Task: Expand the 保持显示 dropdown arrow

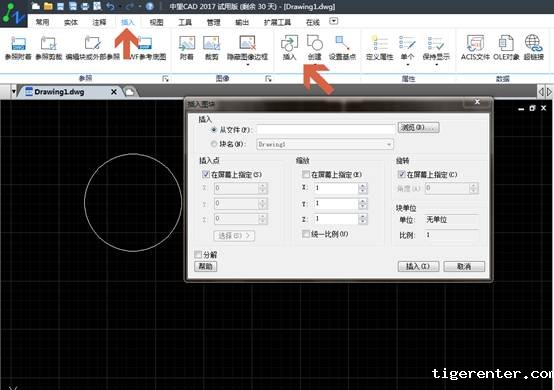Action: click(436, 65)
